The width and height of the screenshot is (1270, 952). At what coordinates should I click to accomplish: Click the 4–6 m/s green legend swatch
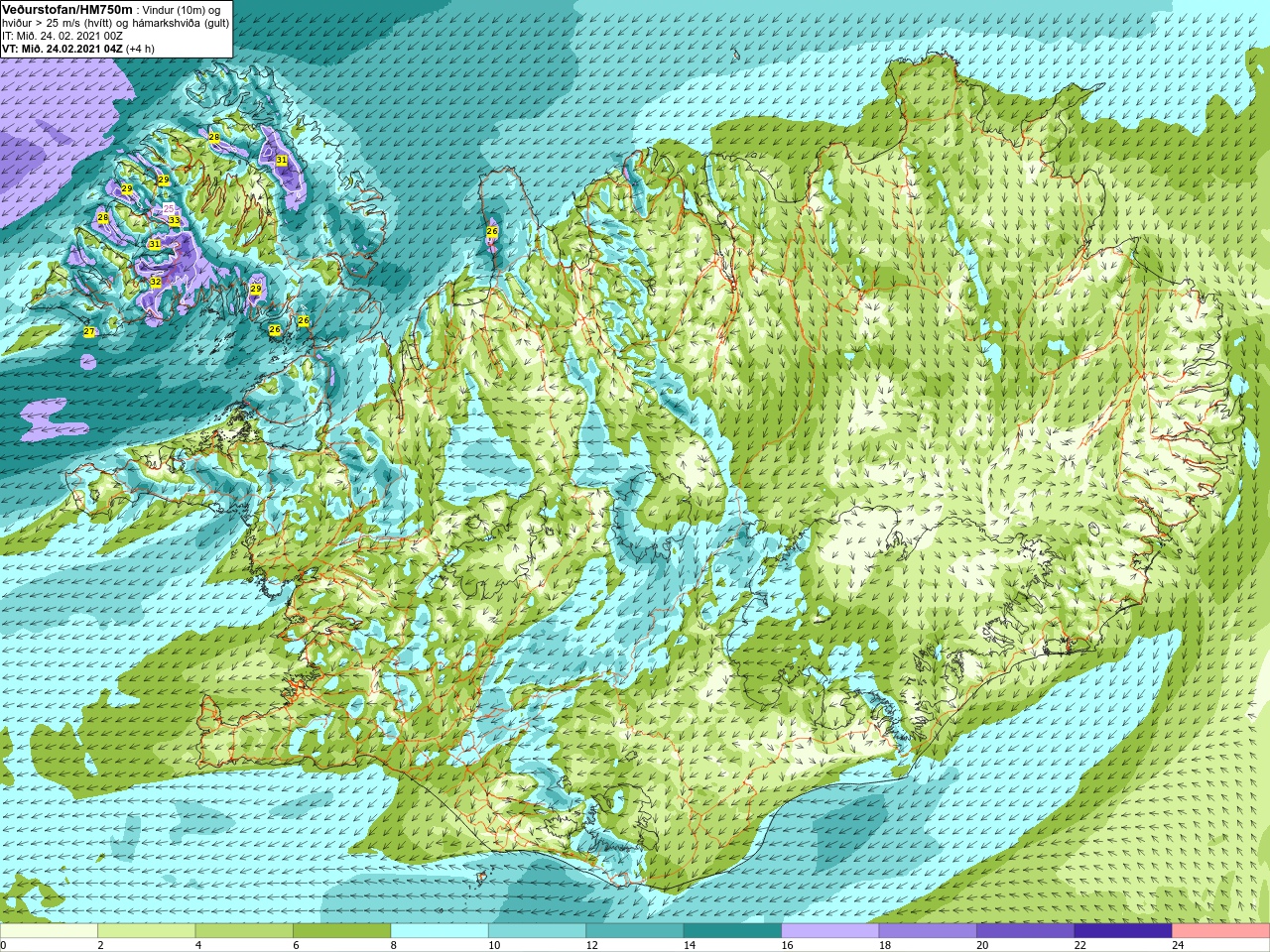pyautogui.click(x=244, y=931)
